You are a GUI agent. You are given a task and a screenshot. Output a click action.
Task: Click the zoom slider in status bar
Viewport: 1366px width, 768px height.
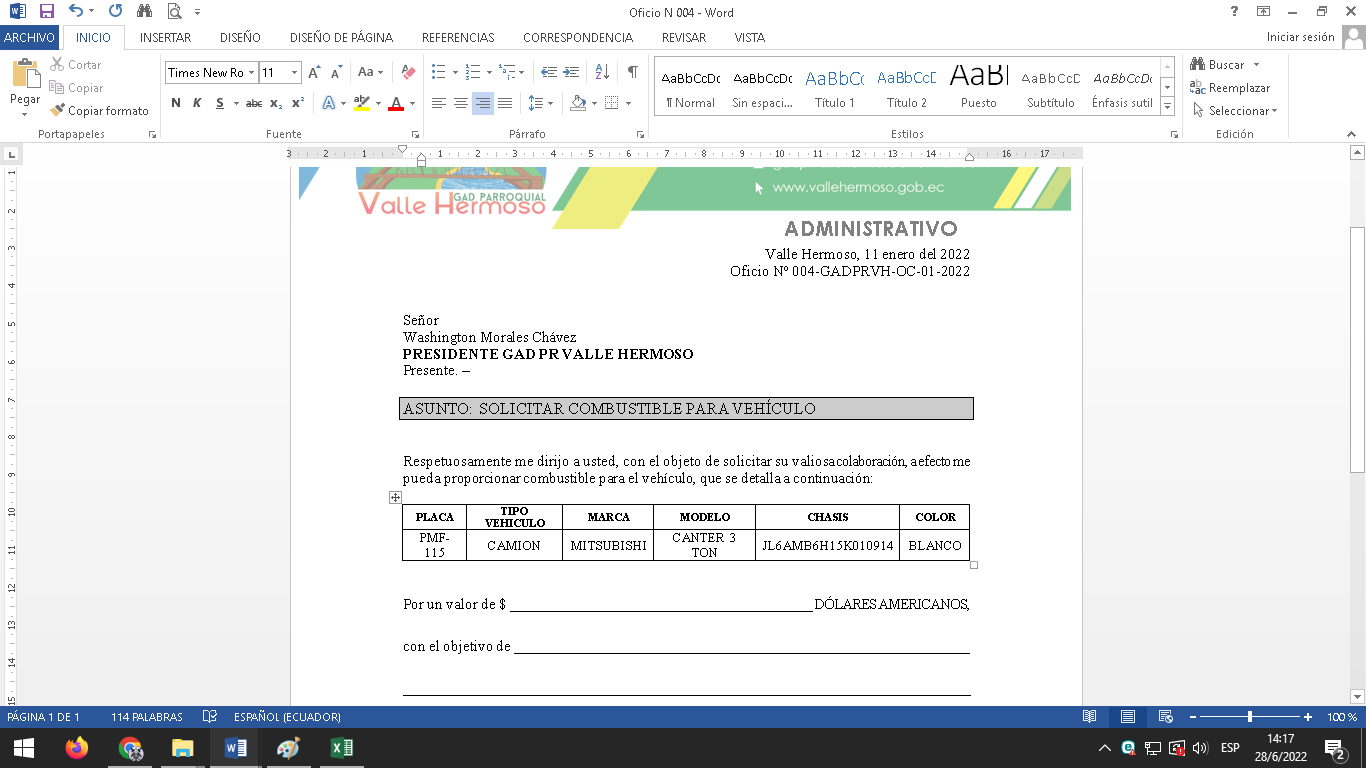[1250, 717]
